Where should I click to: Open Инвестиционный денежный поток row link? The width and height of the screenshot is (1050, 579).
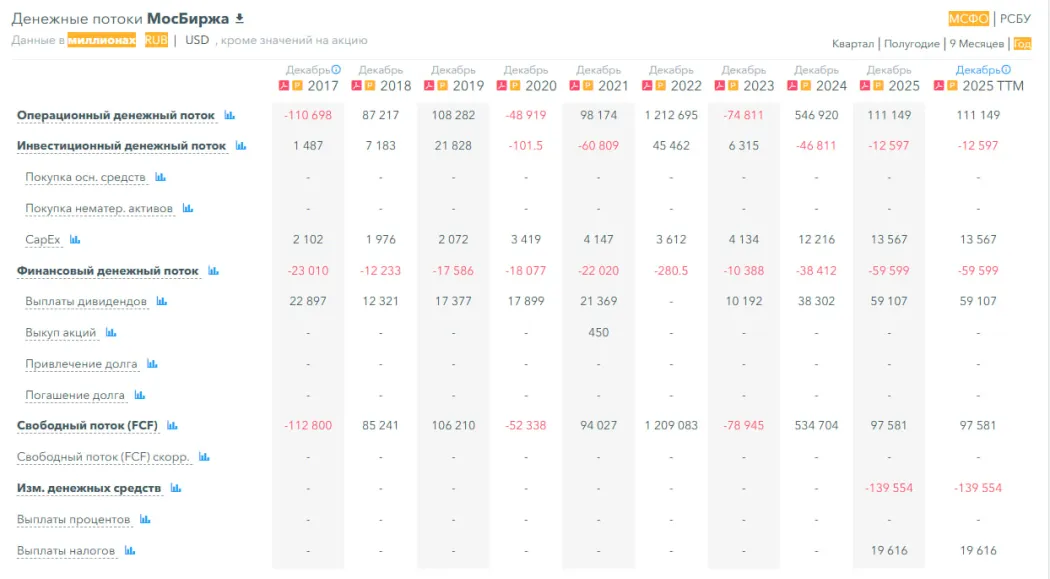click(x=121, y=146)
